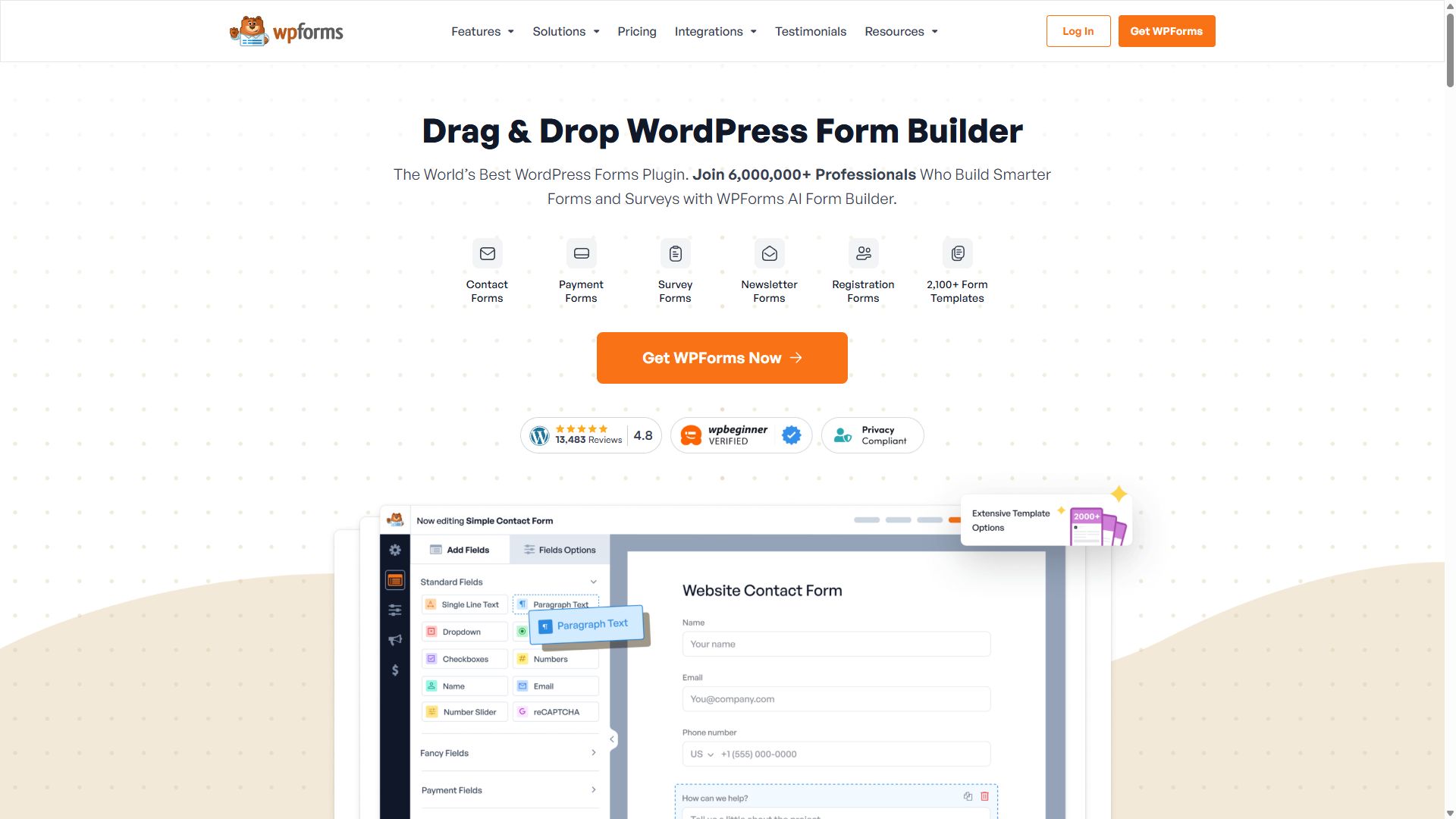Viewport: 1456px width, 819px height.
Task: Click the Form Templates documents icon
Action: coord(958,253)
